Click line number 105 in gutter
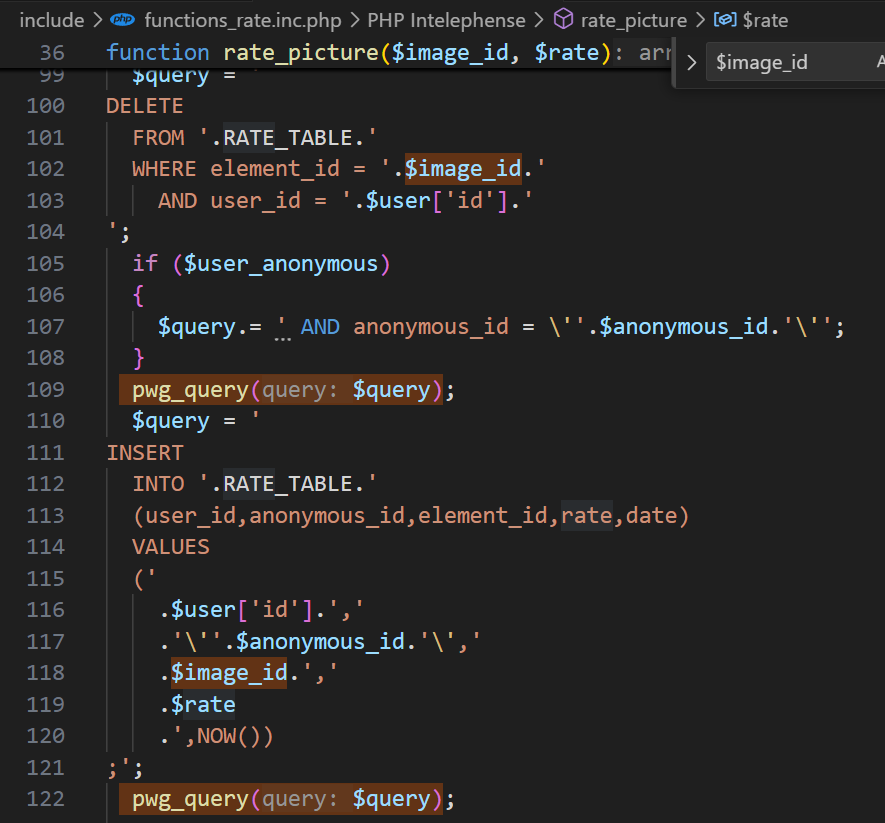The height and width of the screenshot is (823, 885). pos(46,264)
